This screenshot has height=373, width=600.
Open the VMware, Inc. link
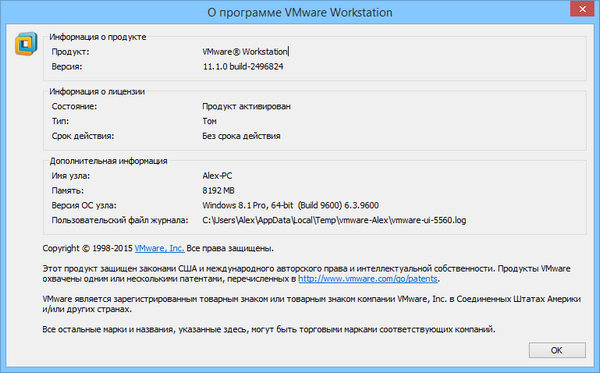tap(160, 248)
